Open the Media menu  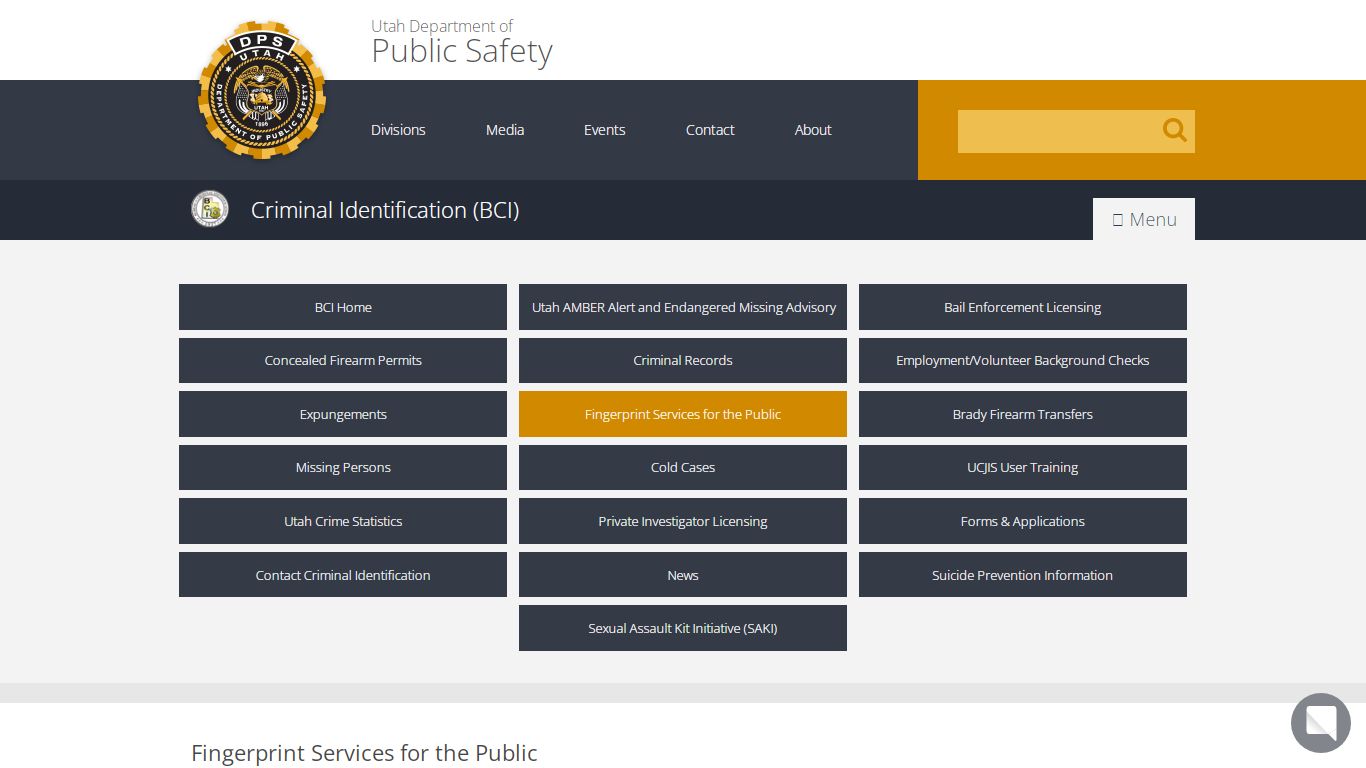pos(505,130)
